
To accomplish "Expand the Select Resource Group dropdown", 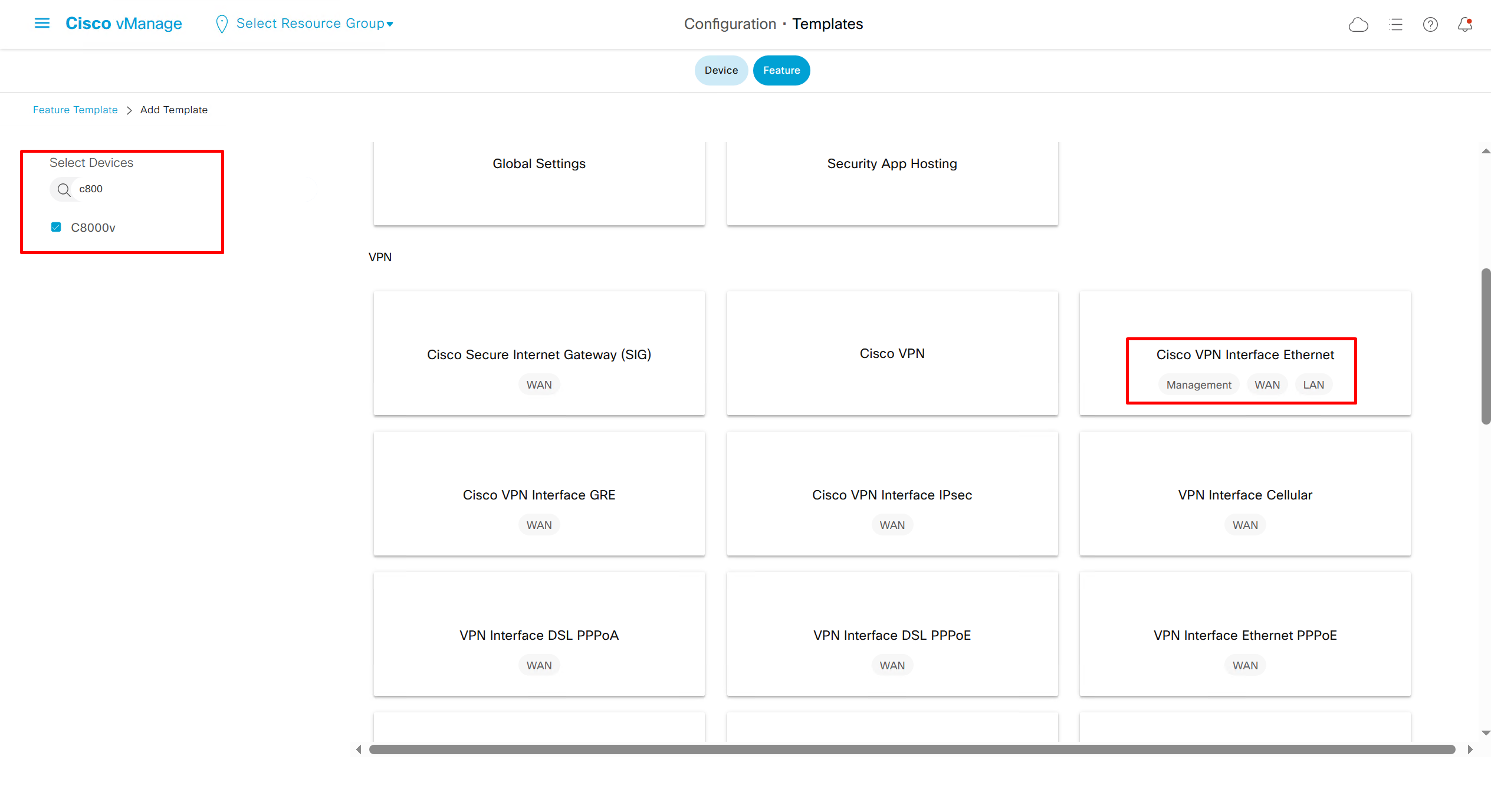I will (x=314, y=24).
